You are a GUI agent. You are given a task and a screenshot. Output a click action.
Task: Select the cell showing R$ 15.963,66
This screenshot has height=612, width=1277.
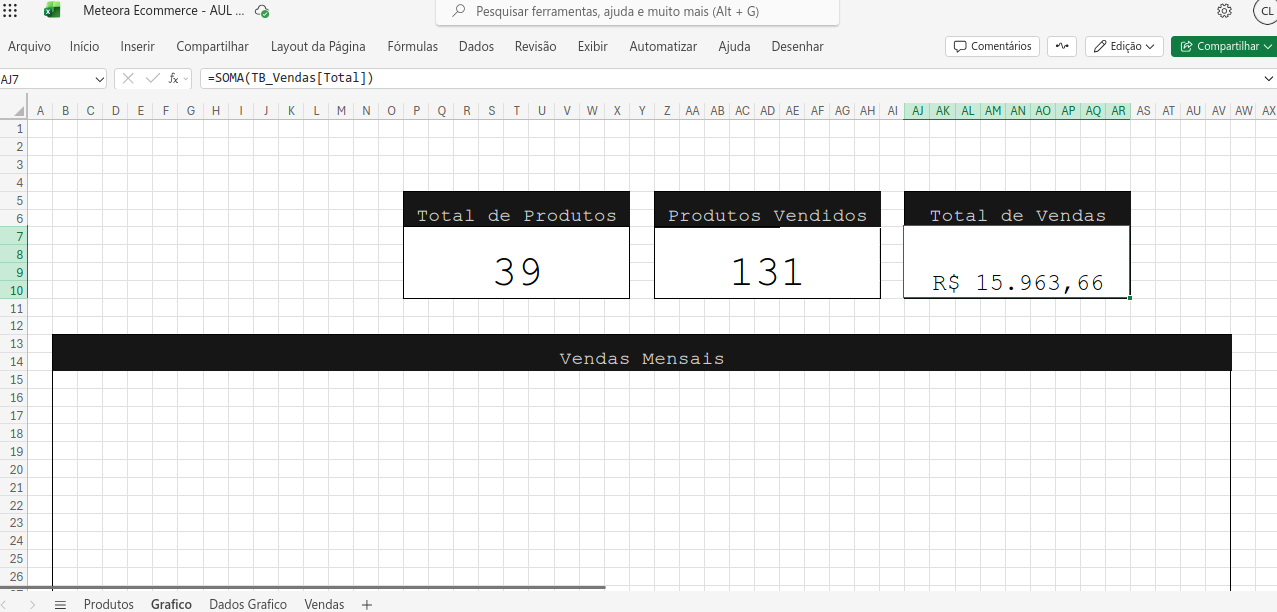pos(1017,262)
